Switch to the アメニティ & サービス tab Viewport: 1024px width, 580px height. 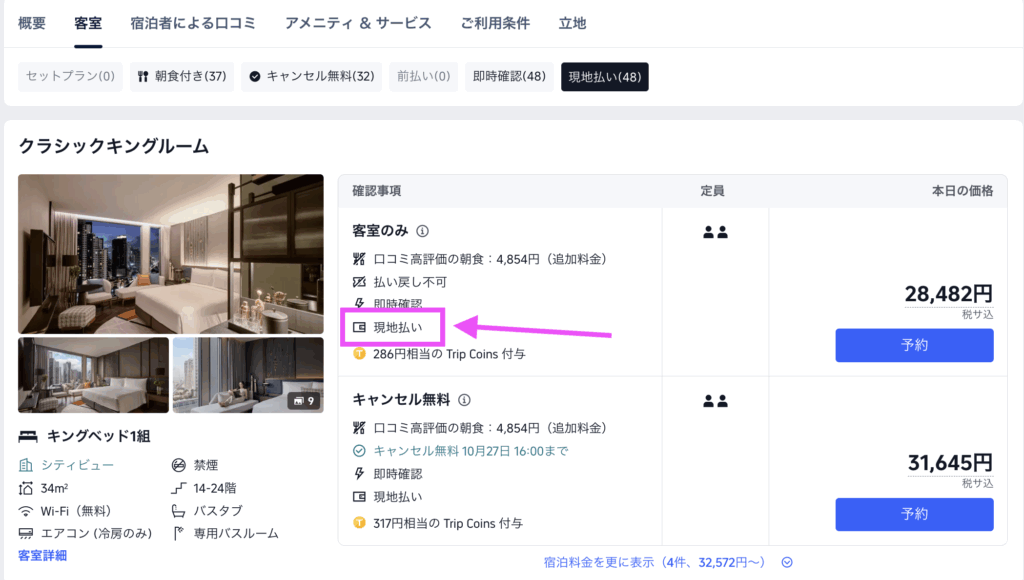(358, 23)
